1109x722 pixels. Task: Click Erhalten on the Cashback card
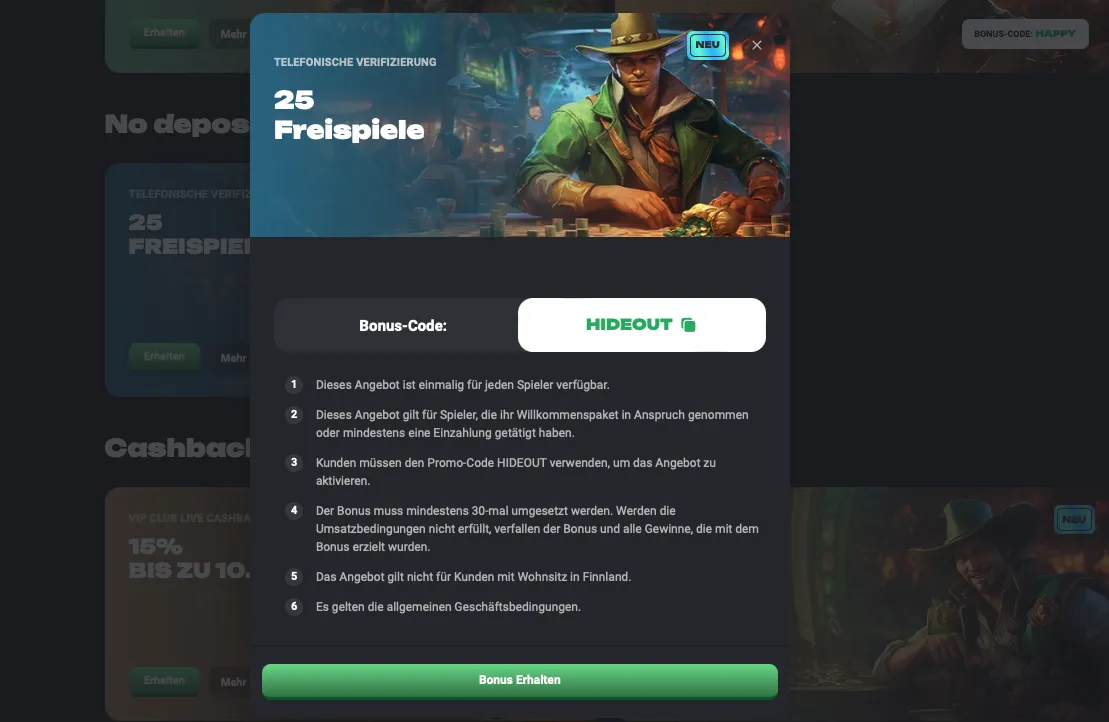[x=164, y=680]
